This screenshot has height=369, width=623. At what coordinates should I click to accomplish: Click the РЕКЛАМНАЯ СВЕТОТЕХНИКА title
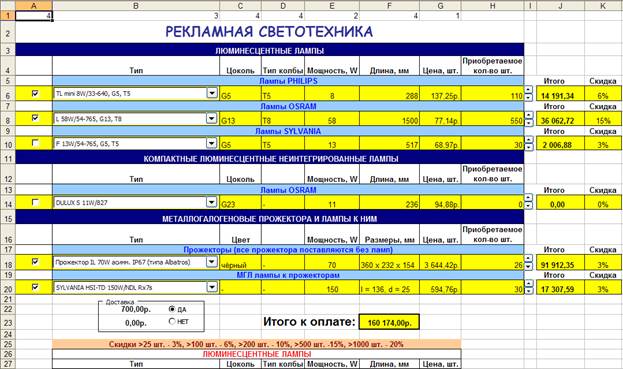coord(269,32)
